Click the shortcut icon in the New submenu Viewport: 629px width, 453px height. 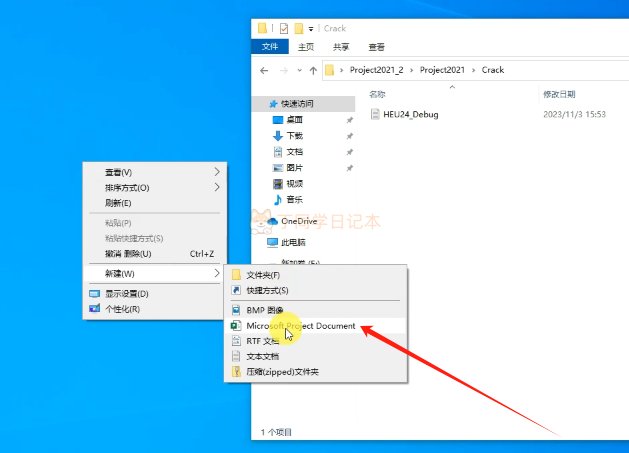(236, 290)
